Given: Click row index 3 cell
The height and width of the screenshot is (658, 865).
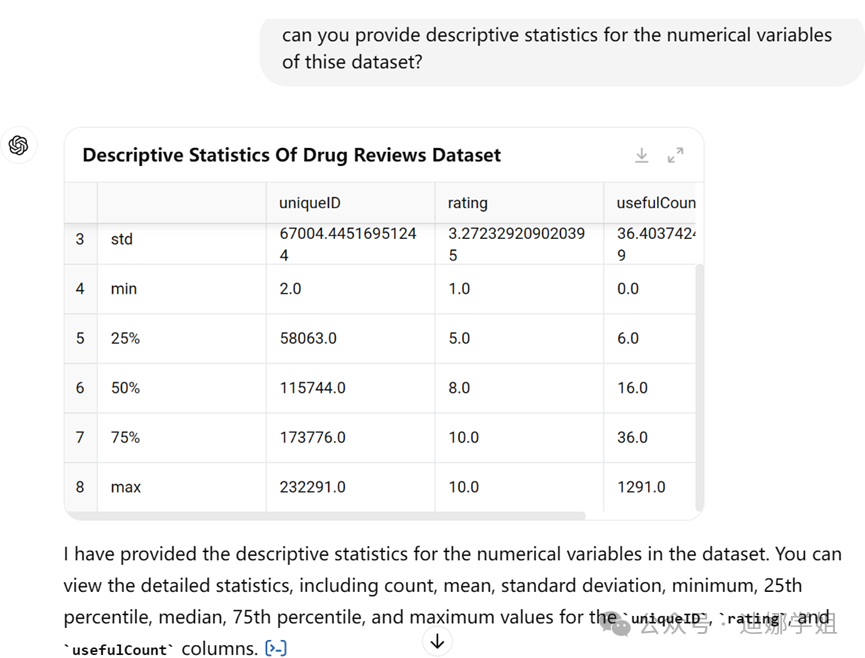Looking at the screenshot, I should pos(81,244).
